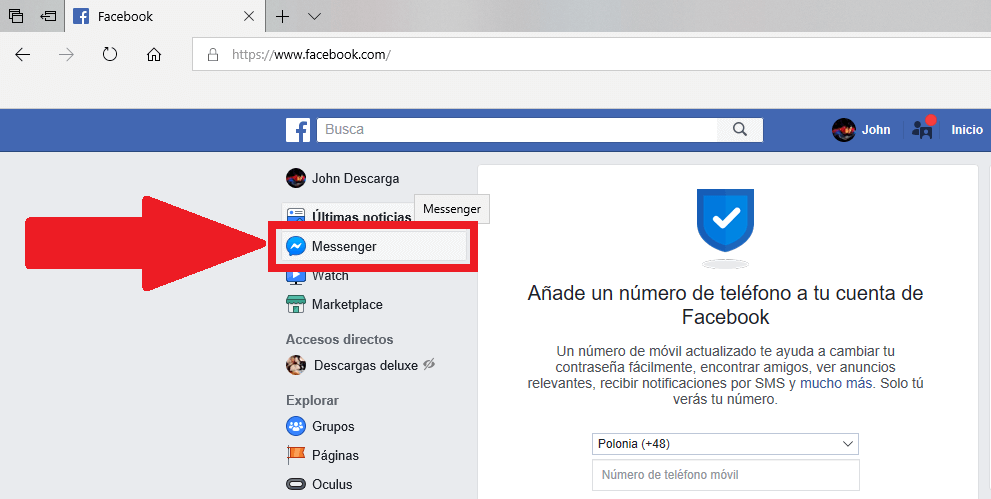
Task: Open John profile from the header
Action: tap(861, 129)
